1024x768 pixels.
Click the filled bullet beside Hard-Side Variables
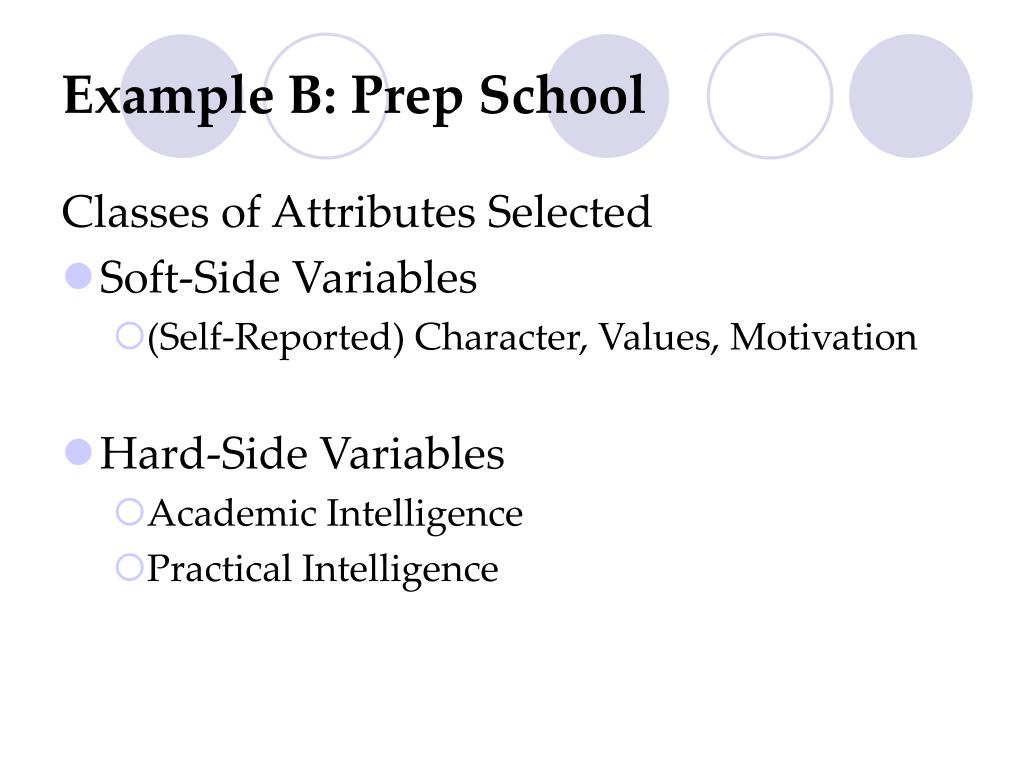click(x=78, y=452)
